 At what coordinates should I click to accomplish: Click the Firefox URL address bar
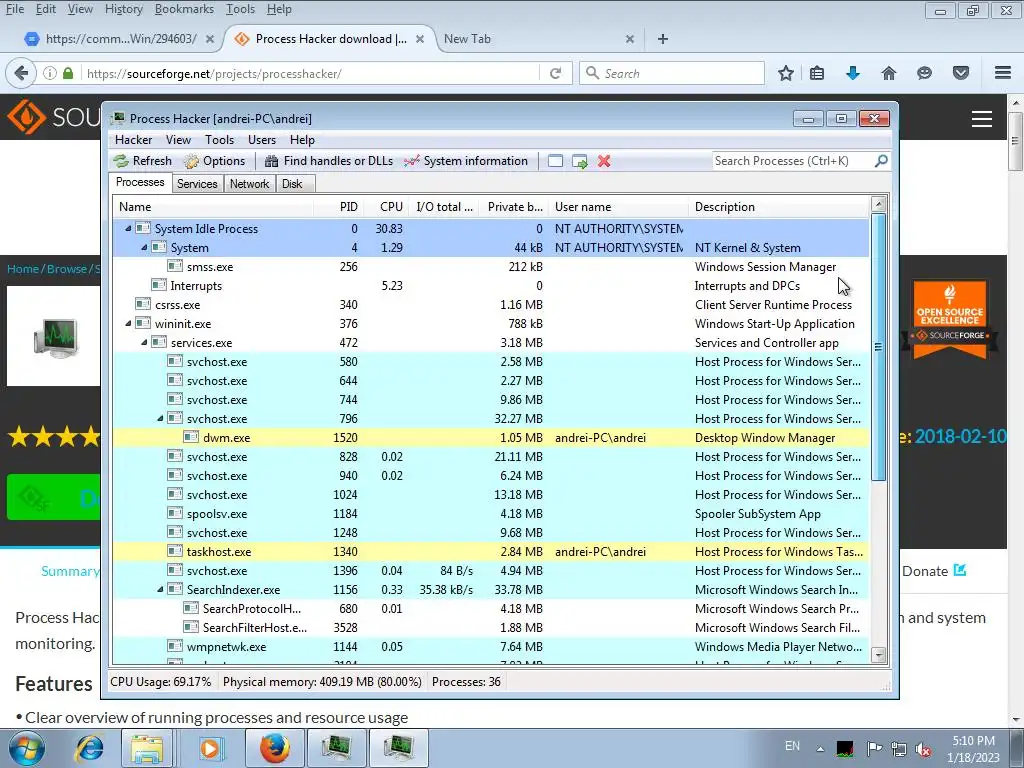tap(310, 73)
